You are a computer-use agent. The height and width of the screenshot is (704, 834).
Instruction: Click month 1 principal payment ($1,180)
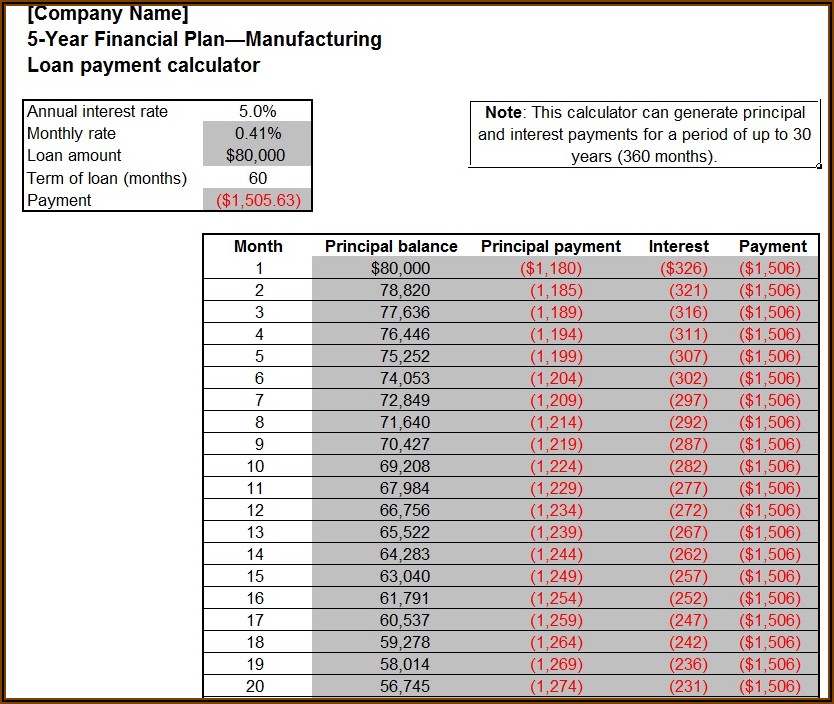pyautogui.click(x=550, y=268)
